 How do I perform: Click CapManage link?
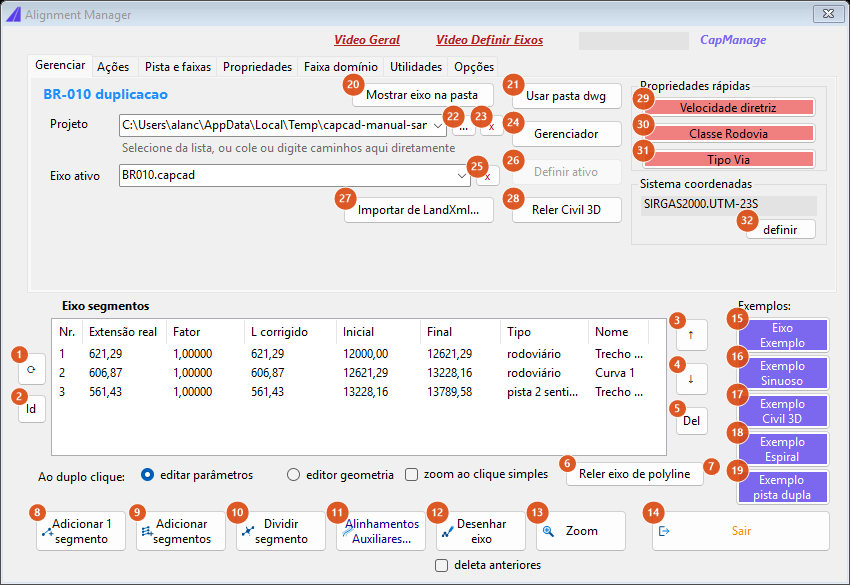click(x=733, y=40)
